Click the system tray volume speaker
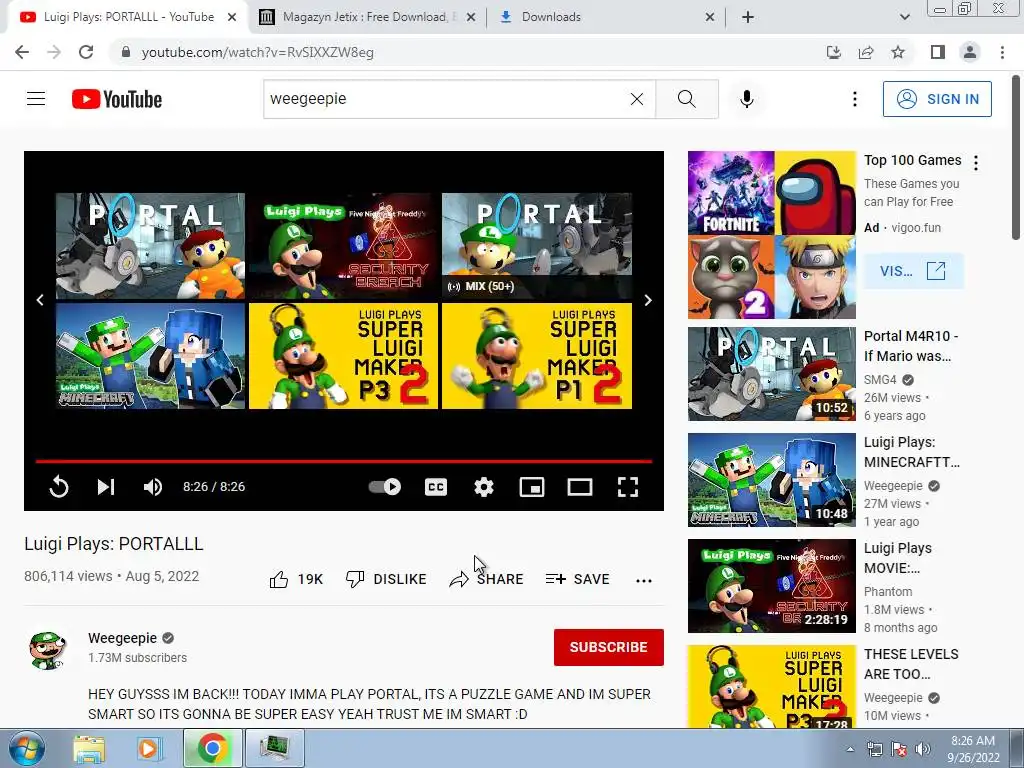The width and height of the screenshot is (1024, 768). pyautogui.click(x=923, y=749)
